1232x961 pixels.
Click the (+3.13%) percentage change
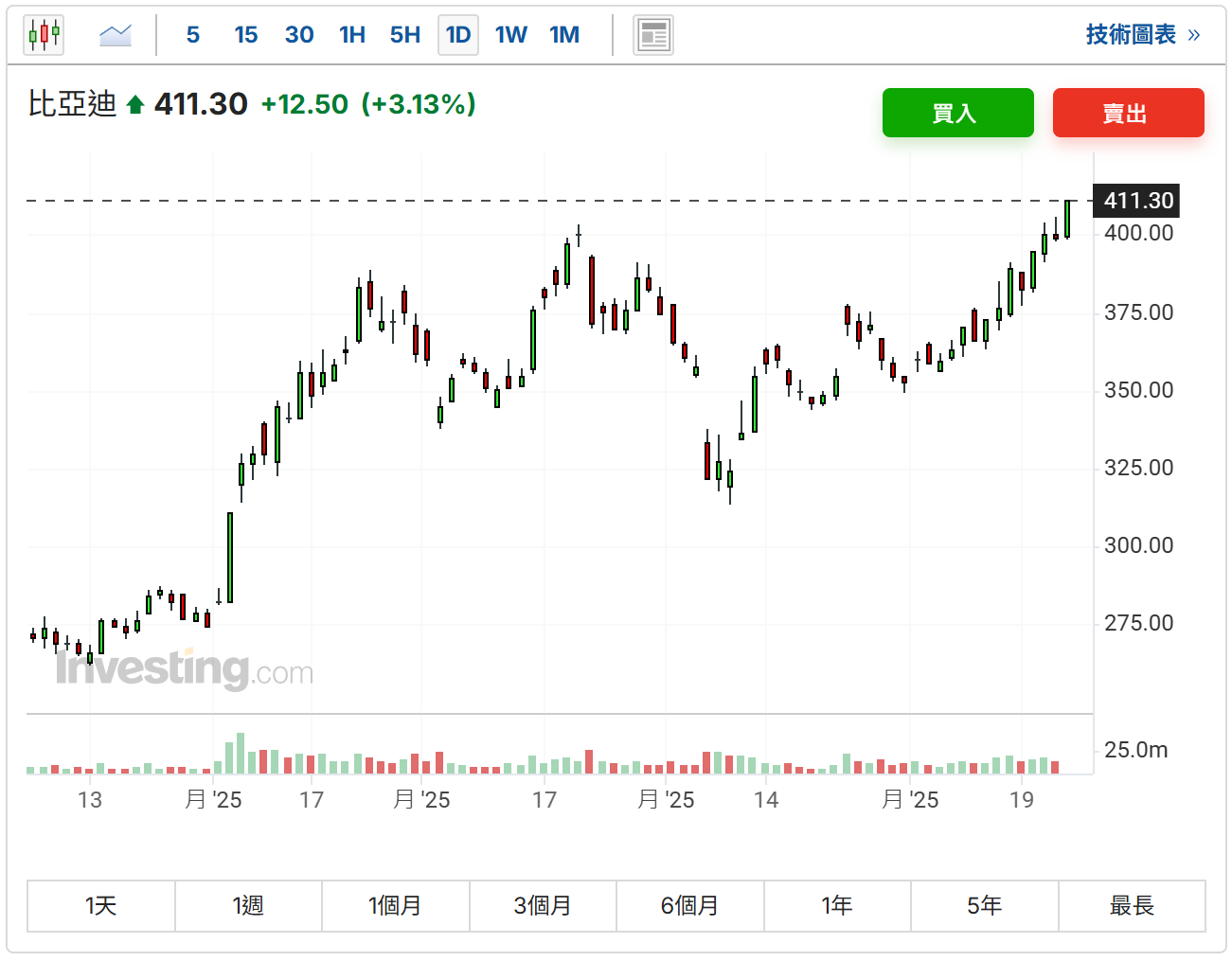click(419, 104)
